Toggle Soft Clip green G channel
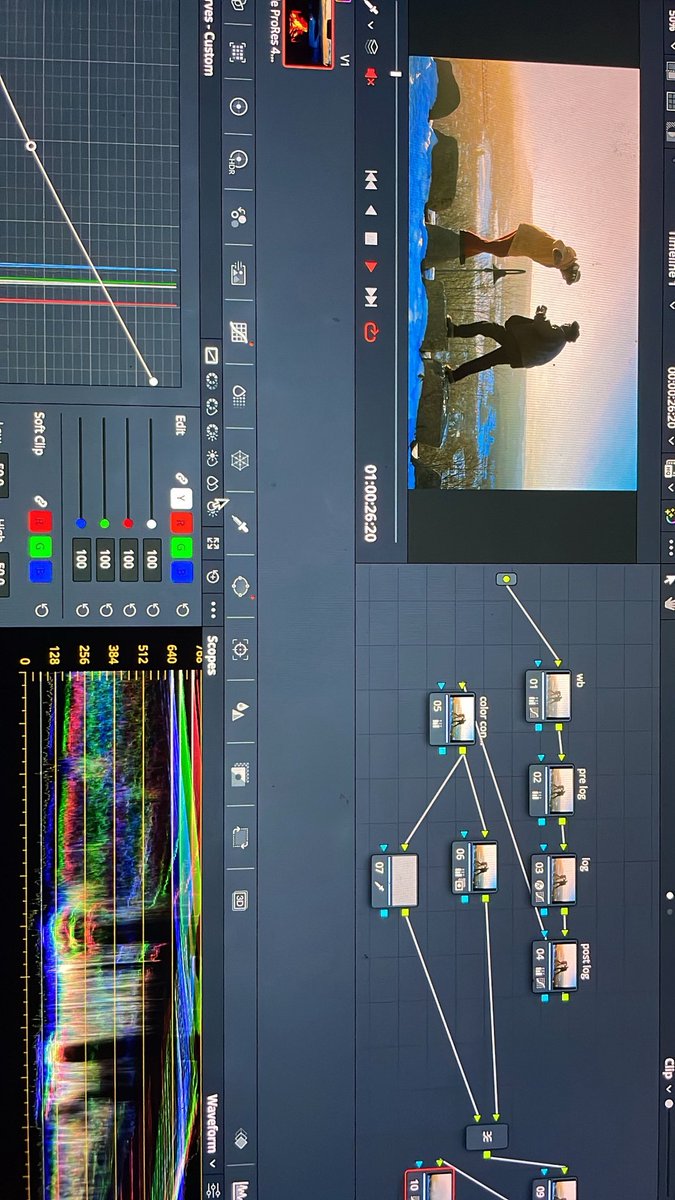Screen dimensions: 675x1200 [x=41, y=546]
